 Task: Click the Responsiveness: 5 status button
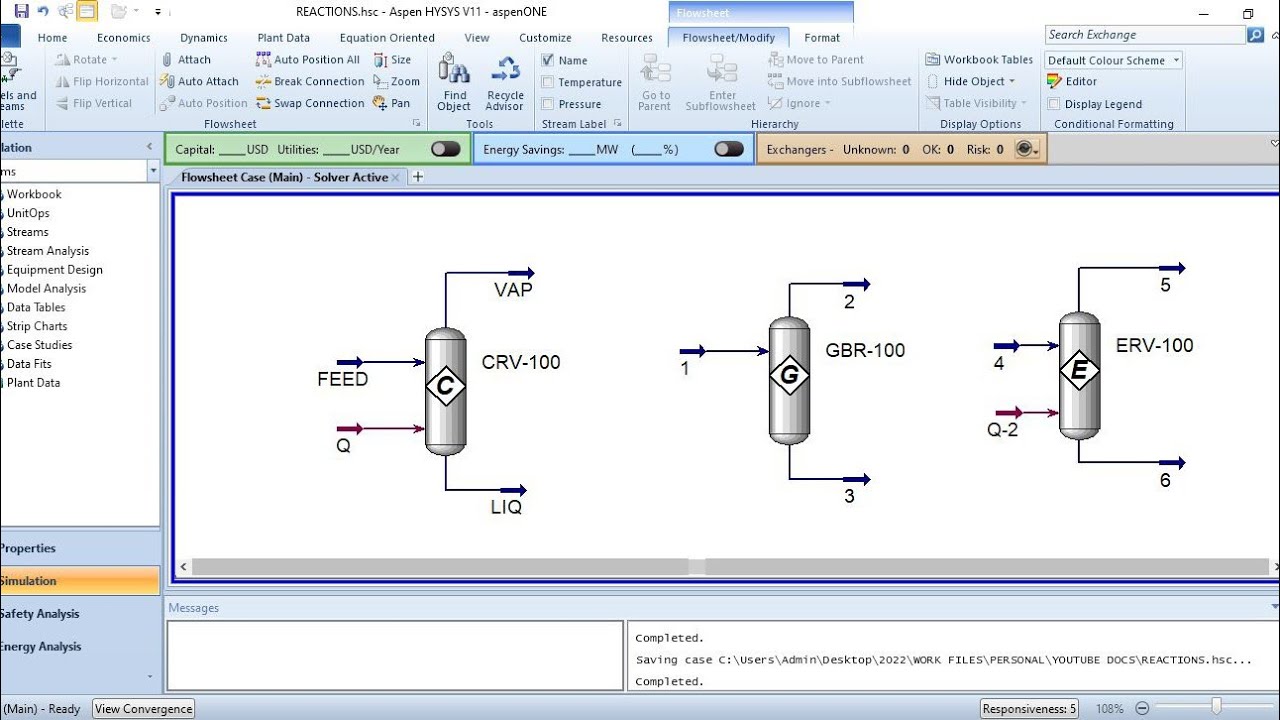[1029, 709]
